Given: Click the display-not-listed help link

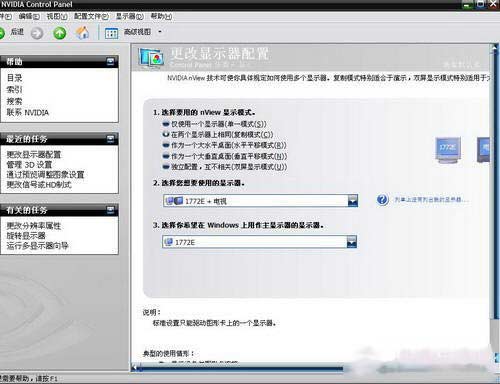Looking at the screenshot, I should pos(432,200).
